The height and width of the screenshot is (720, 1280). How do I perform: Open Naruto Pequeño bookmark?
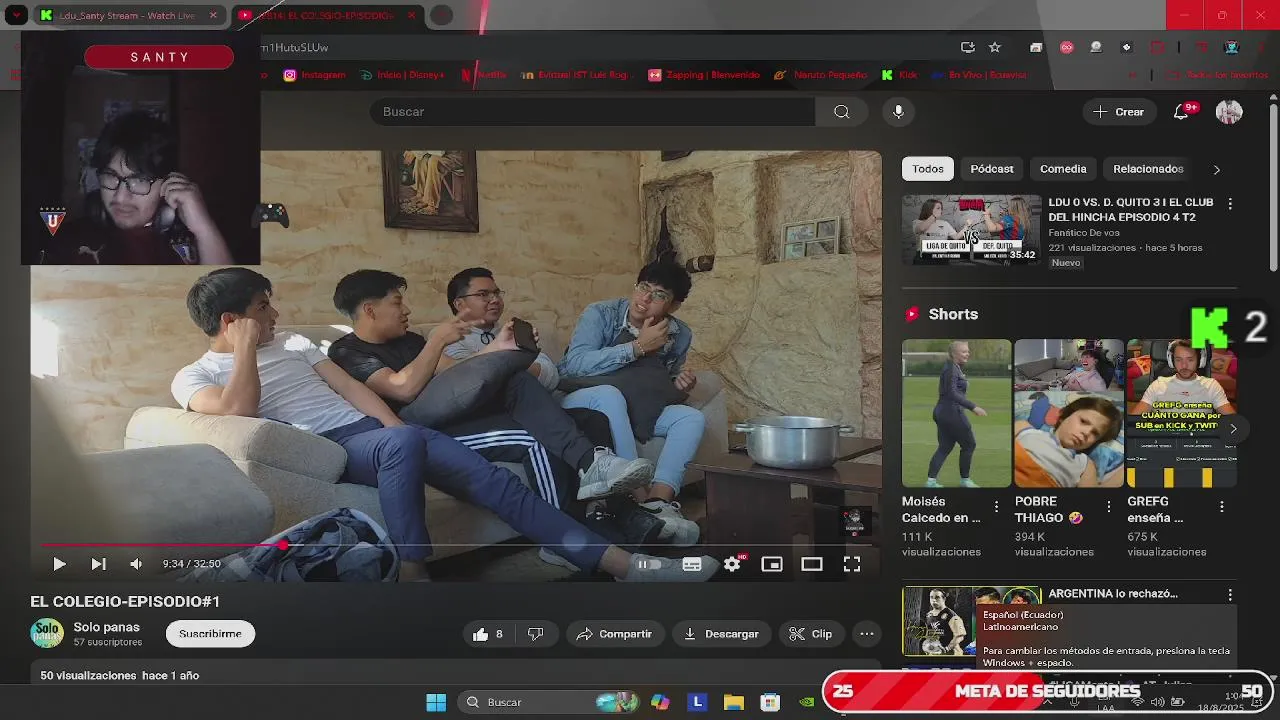pyautogui.click(x=820, y=75)
